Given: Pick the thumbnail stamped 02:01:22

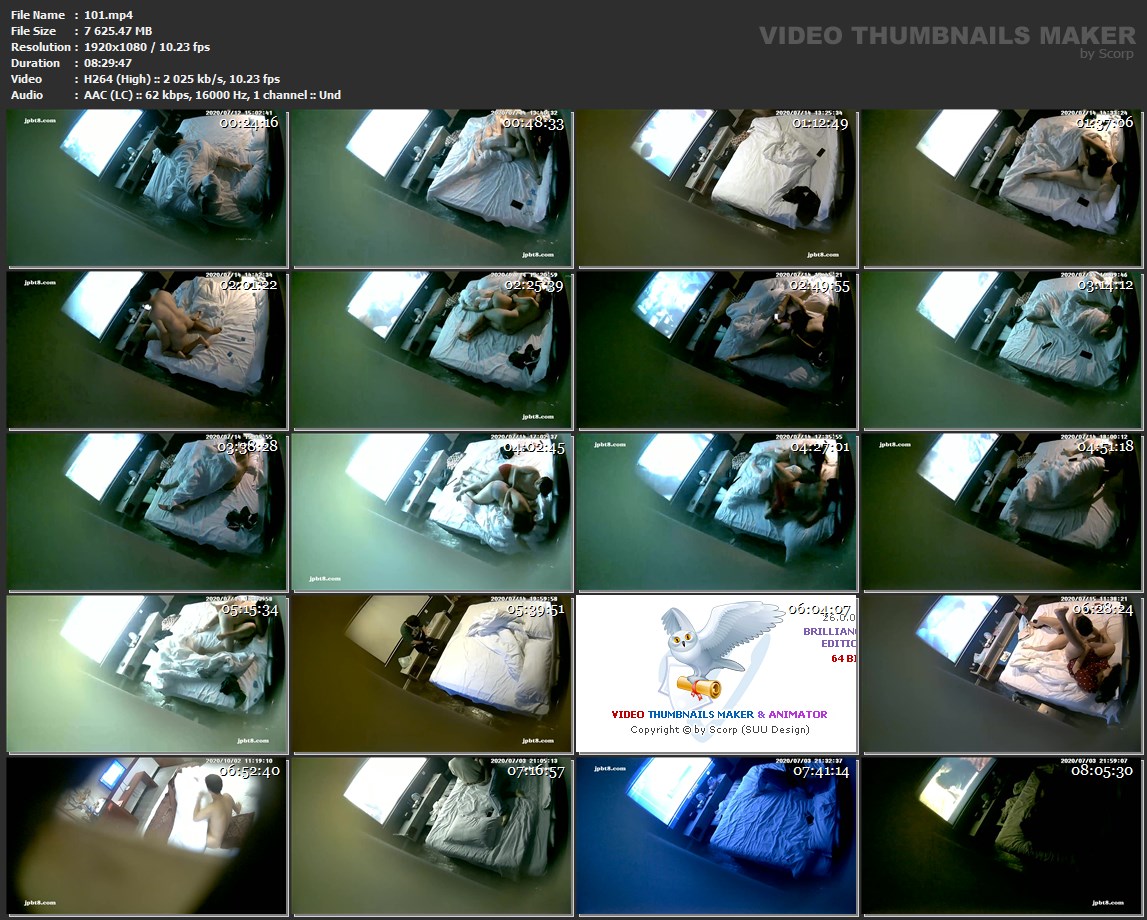Looking at the screenshot, I should (147, 350).
